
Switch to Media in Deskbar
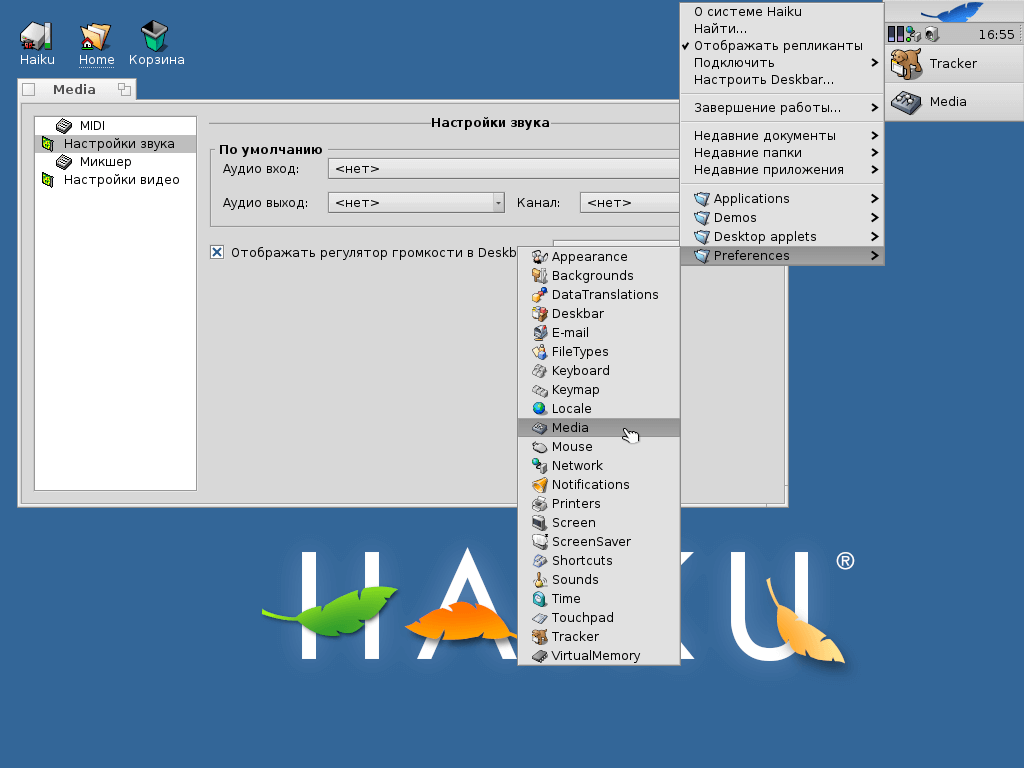coord(954,101)
